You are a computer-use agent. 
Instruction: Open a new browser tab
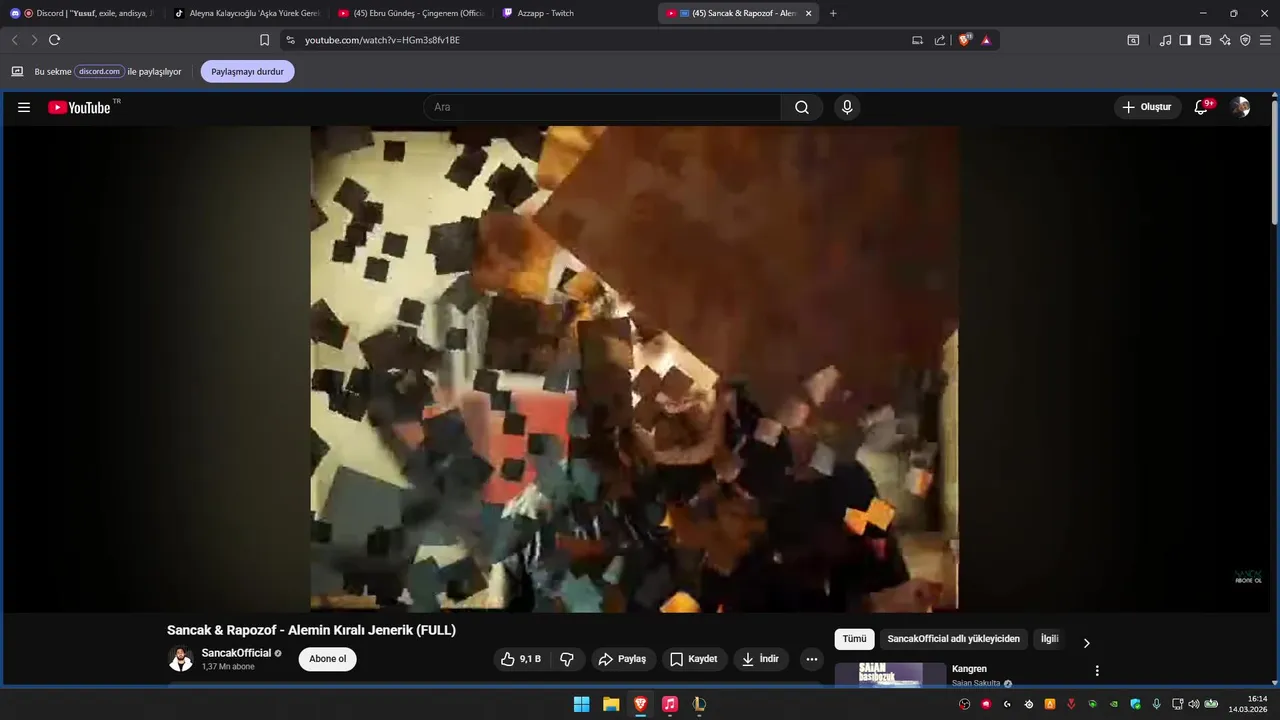click(x=833, y=13)
